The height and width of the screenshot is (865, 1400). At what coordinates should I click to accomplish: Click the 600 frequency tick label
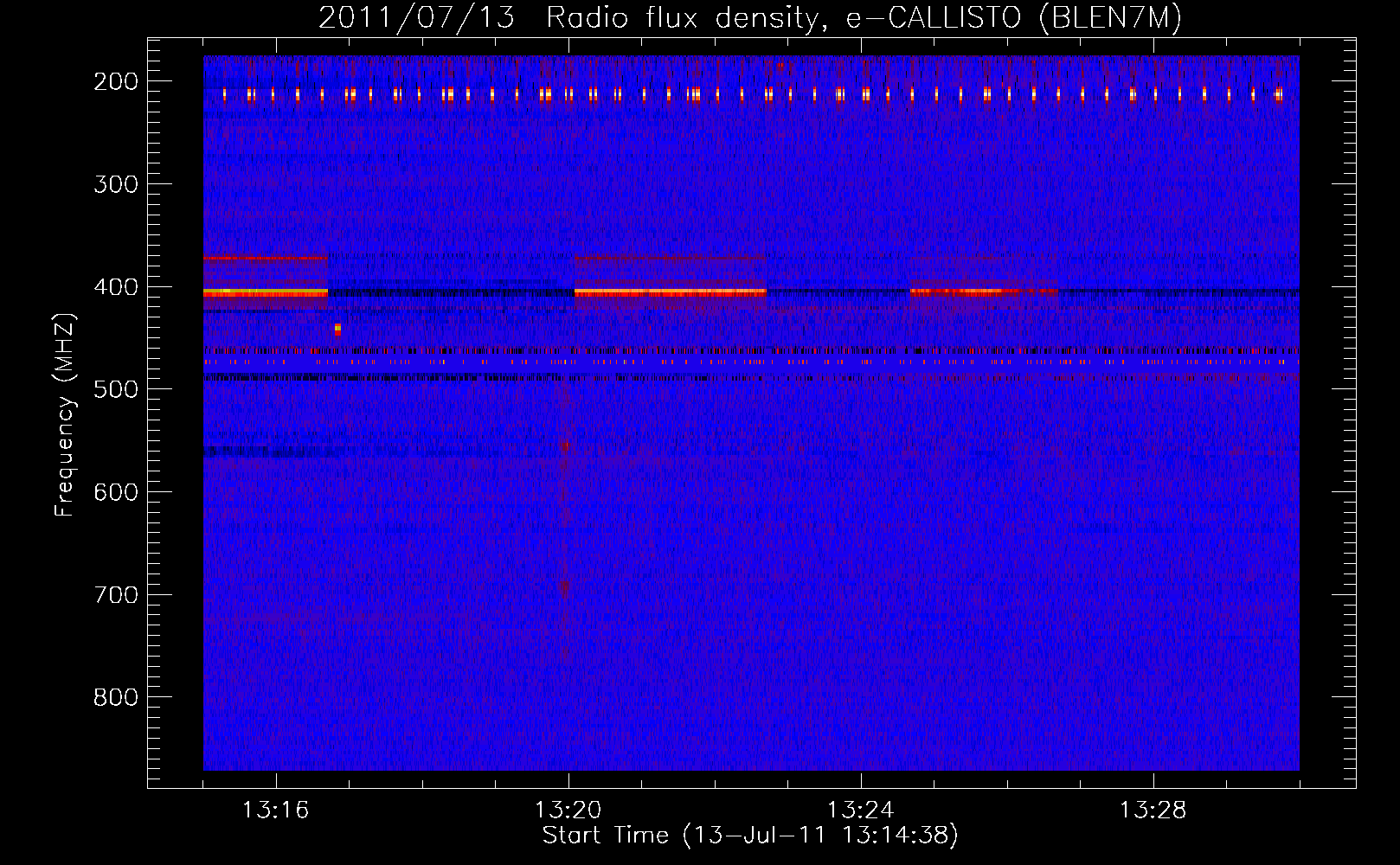116,492
